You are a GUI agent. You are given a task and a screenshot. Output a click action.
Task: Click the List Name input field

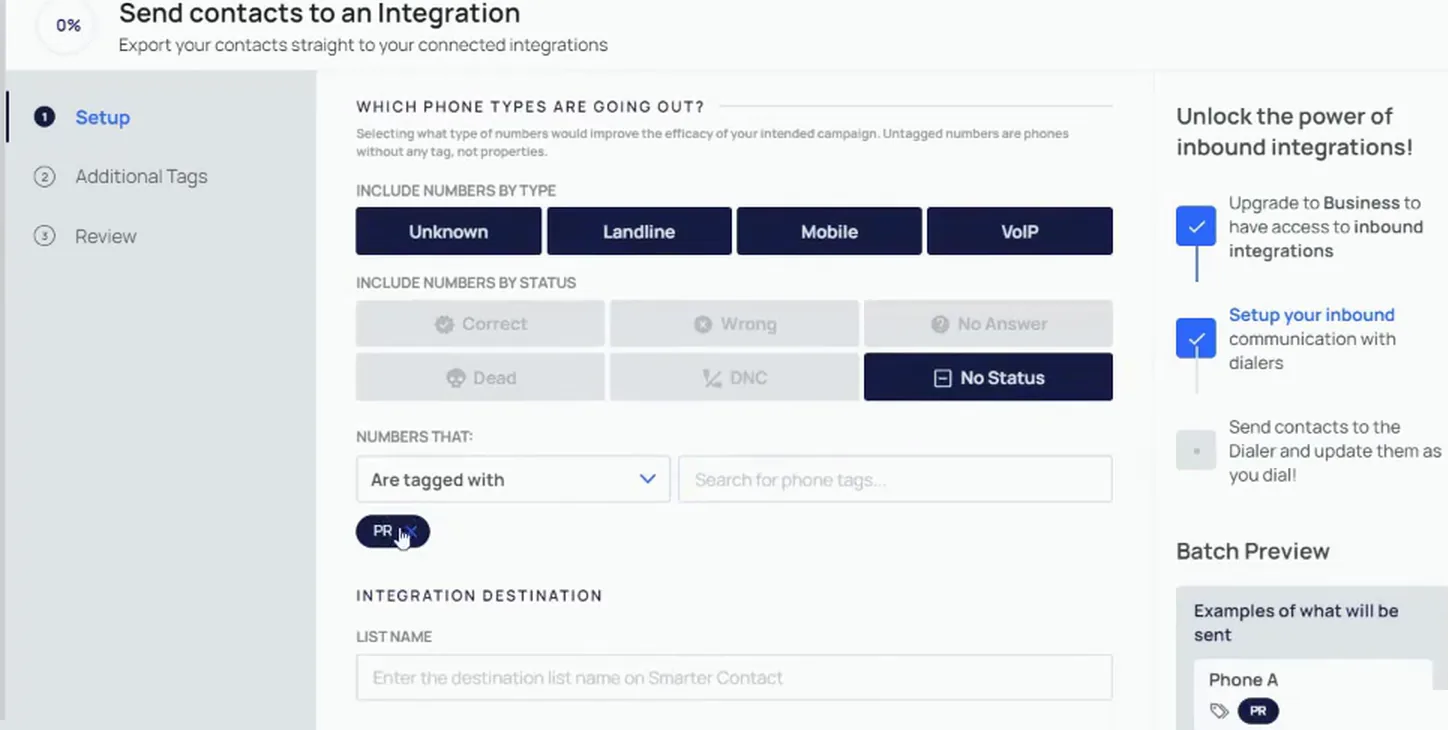[734, 677]
